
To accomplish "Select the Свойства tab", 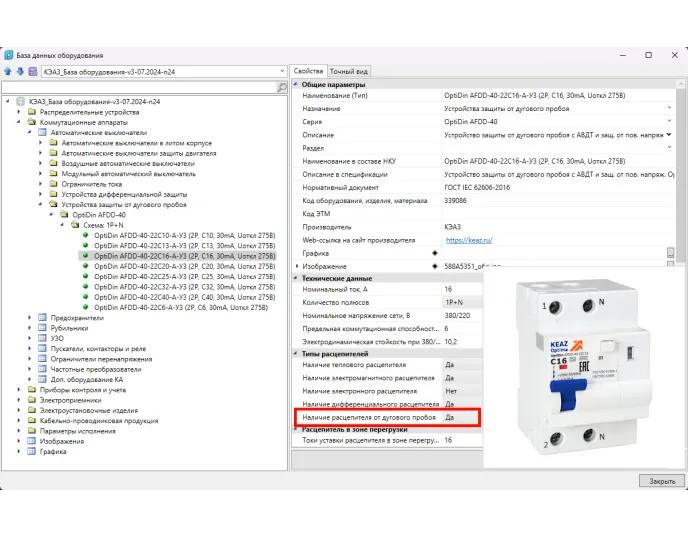I will coord(308,72).
